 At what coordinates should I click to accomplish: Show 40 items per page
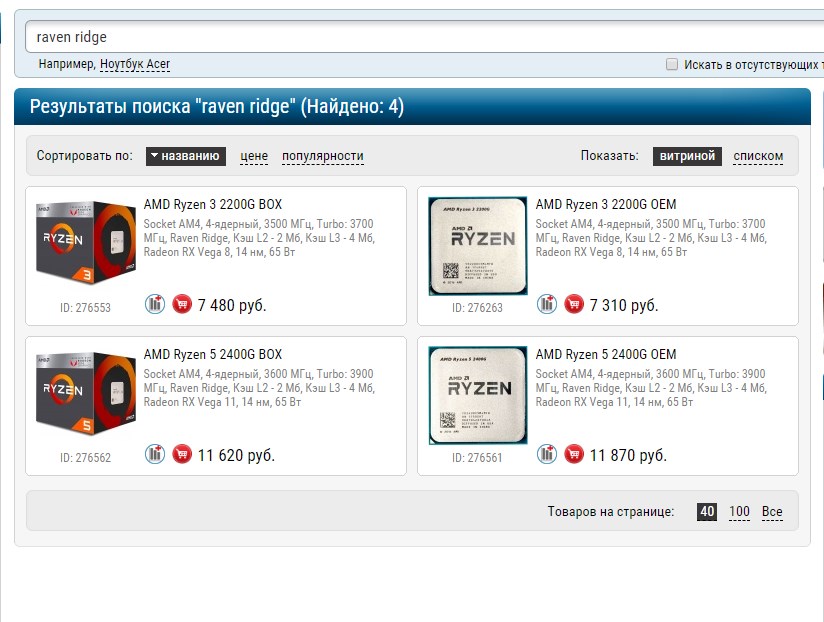click(707, 511)
